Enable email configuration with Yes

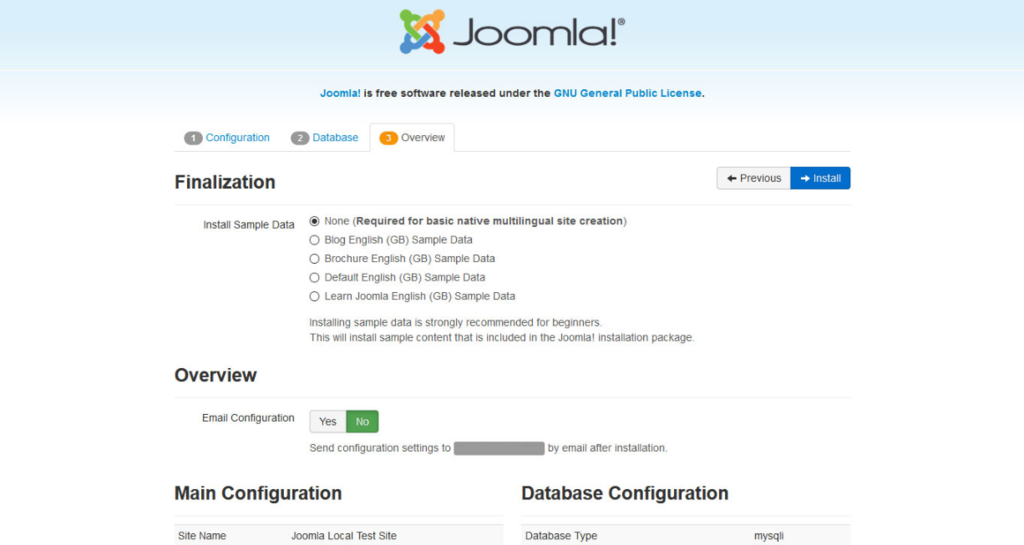(x=328, y=422)
